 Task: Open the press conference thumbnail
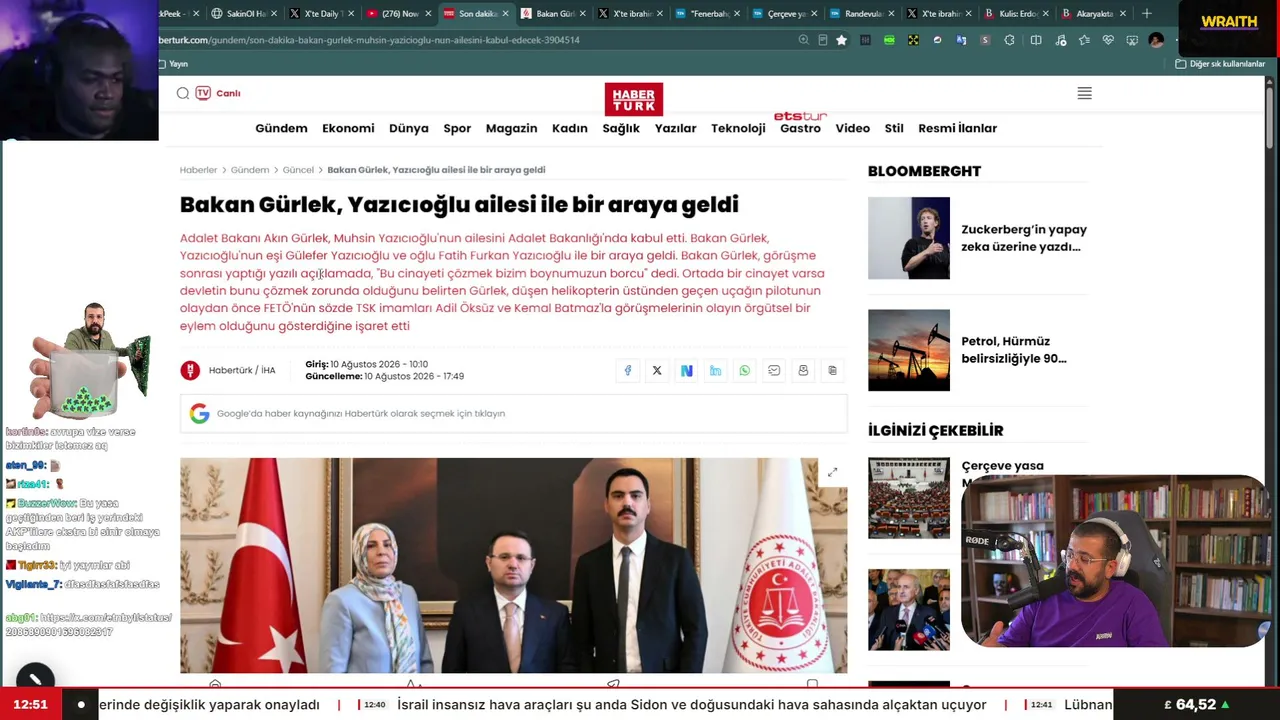click(909, 610)
